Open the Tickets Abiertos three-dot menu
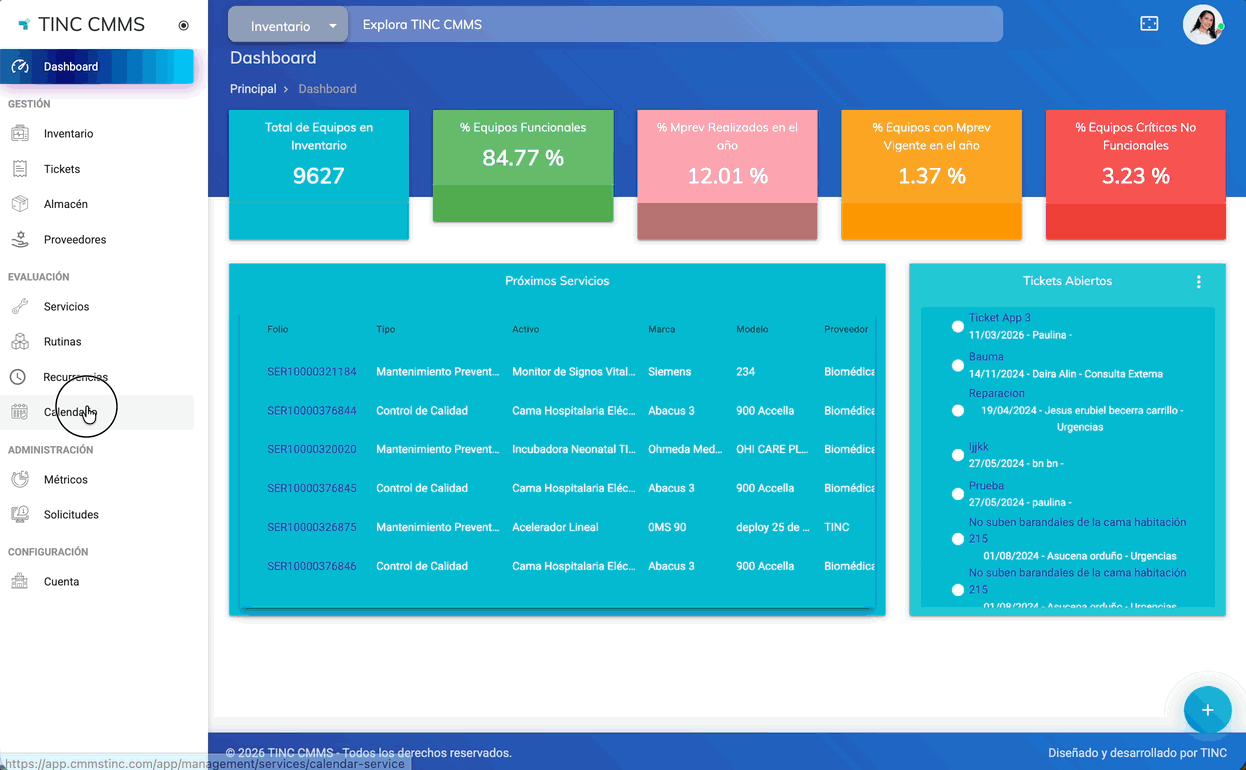1246x770 pixels. pos(1199,282)
